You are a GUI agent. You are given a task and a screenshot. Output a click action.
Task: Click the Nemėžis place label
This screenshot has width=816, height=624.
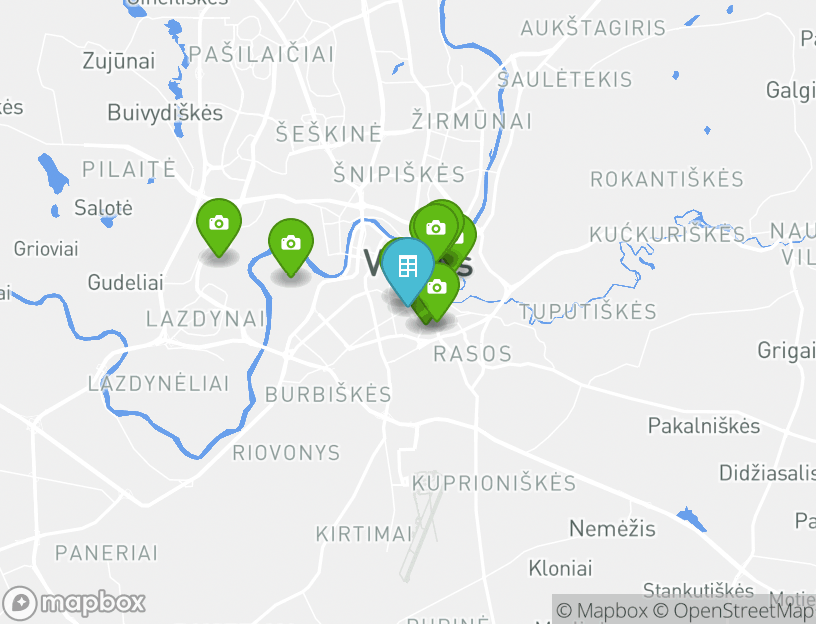(612, 529)
